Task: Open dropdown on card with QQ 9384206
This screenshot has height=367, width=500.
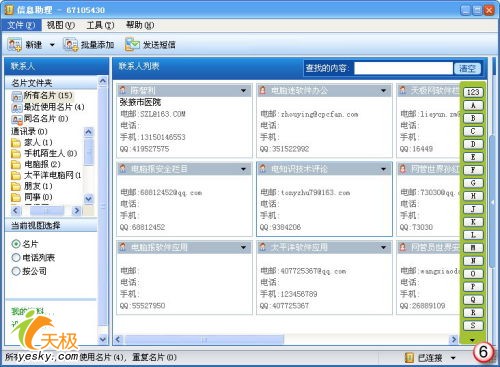Action: (x=384, y=169)
